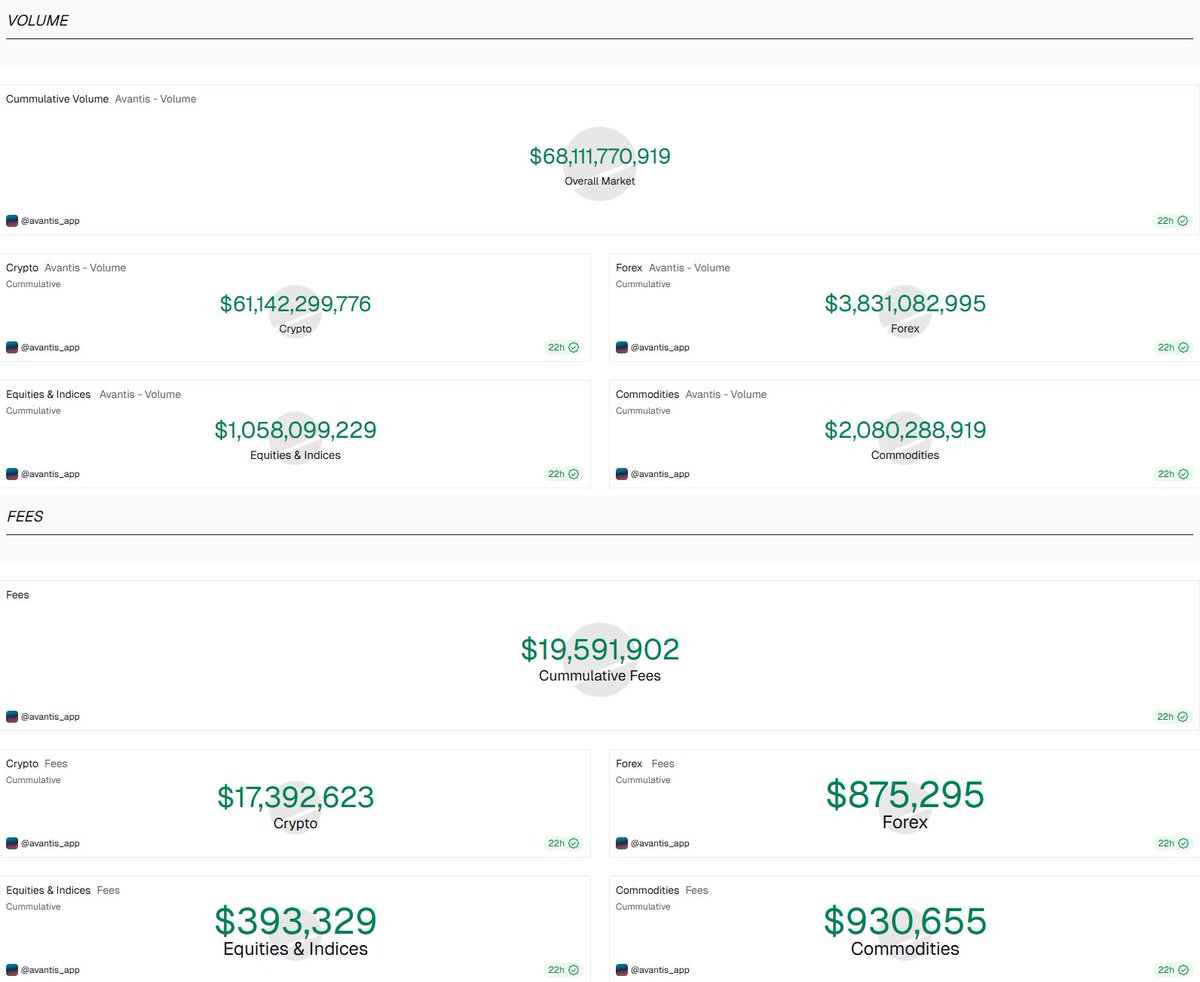Select the $3,831,082,995 forex volume value
This screenshot has height=982, width=1200.
tap(905, 304)
